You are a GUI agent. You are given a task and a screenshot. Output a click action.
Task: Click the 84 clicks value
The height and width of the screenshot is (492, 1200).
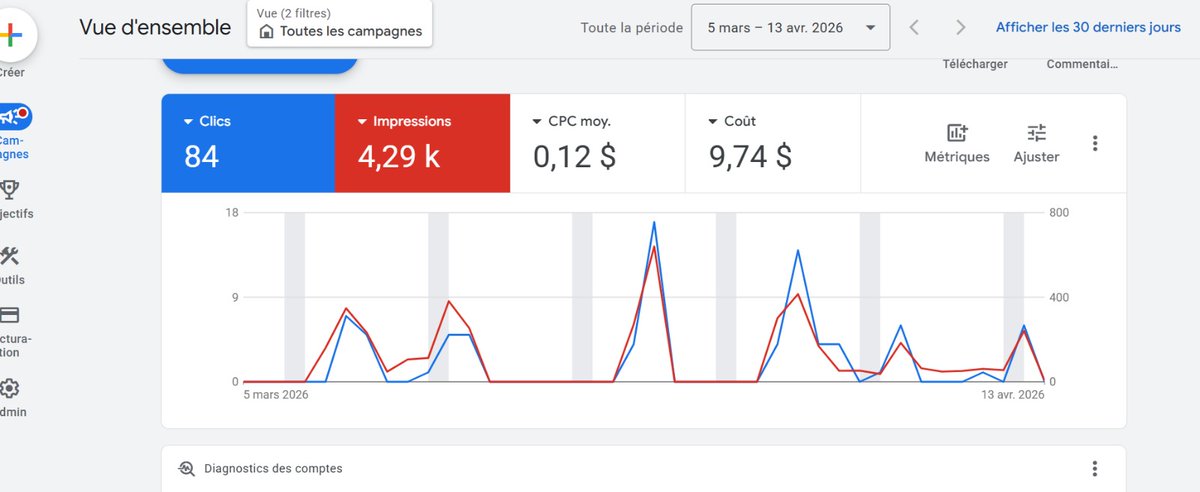tap(201, 156)
